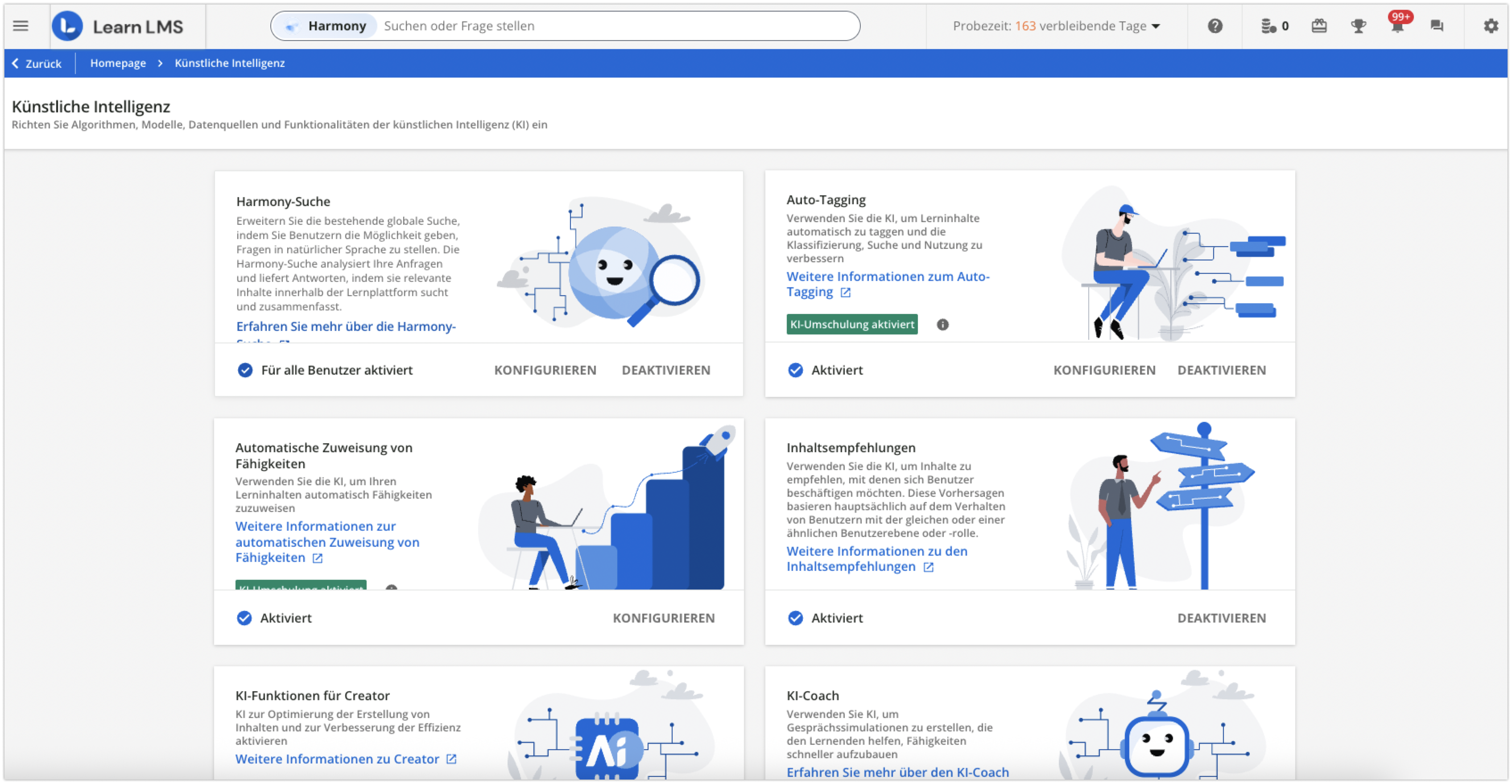Open the hamburger main menu

21,26
